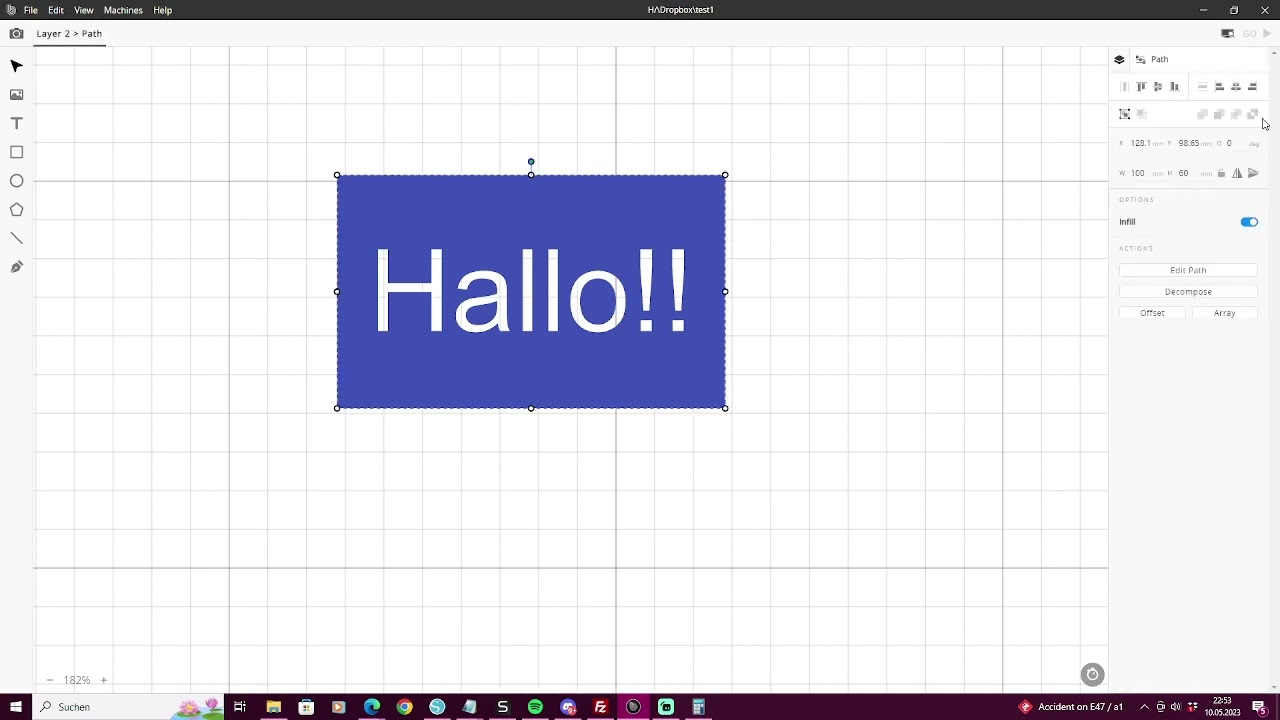Viewport: 1280px width, 720px height.
Task: Open Google Chrome from the taskbar
Action: [x=404, y=707]
